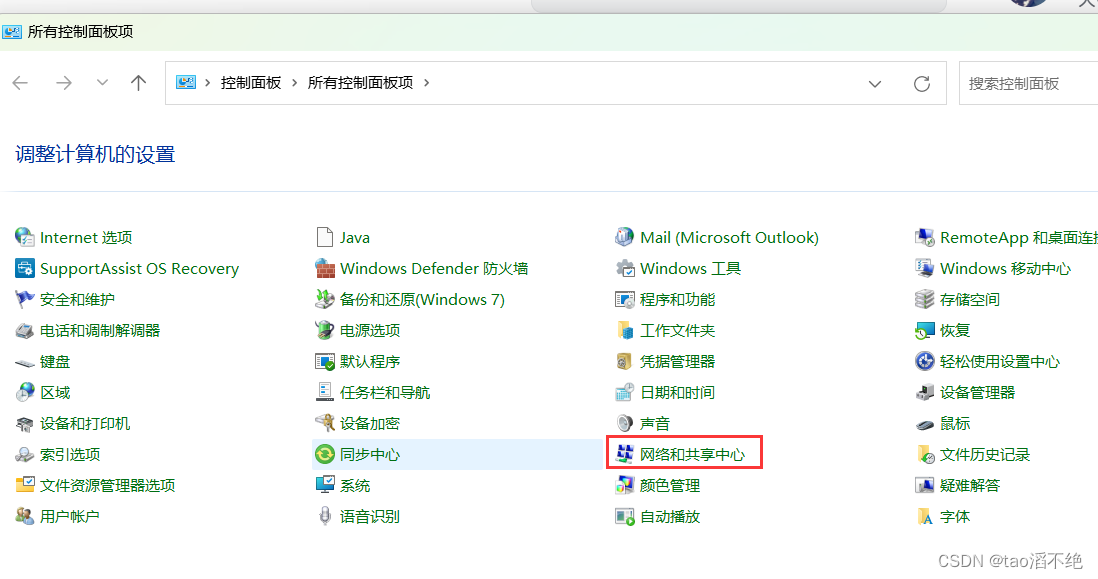Click the address bar control panel icon
The height and width of the screenshot is (579, 1098).
(186, 83)
